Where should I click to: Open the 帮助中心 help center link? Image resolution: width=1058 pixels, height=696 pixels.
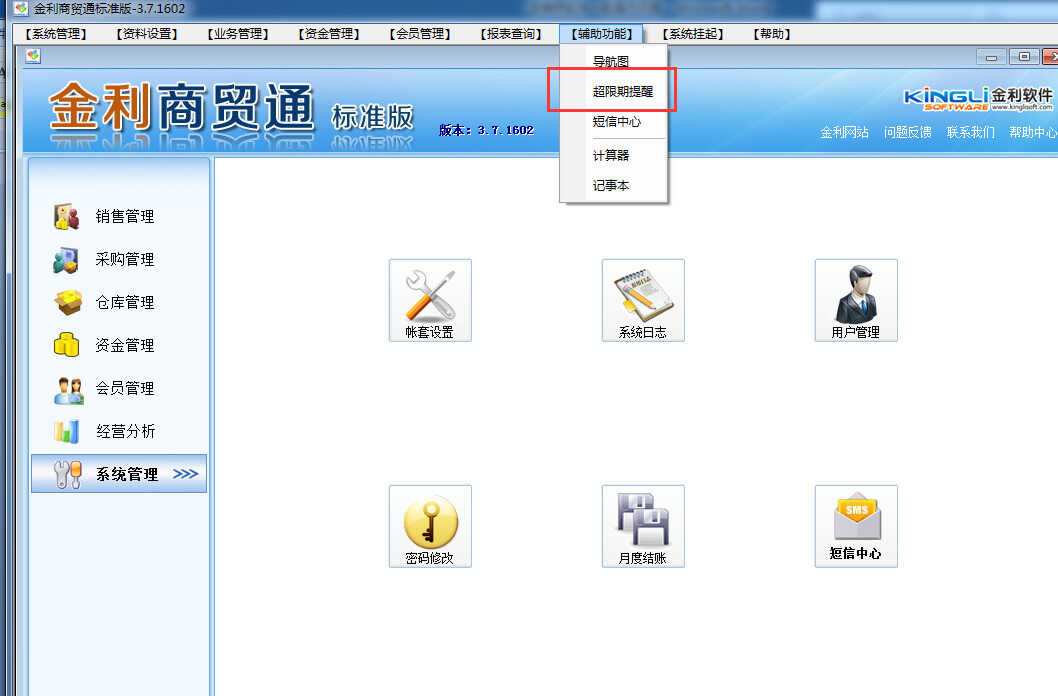[1033, 132]
